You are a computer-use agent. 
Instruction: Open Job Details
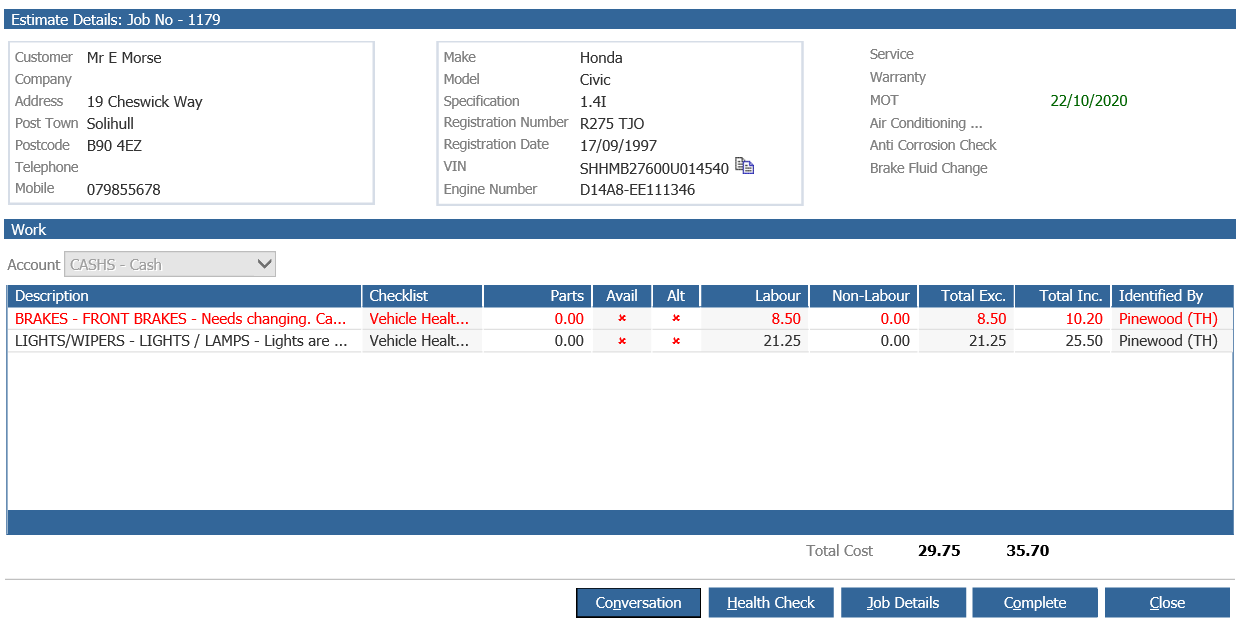(x=903, y=603)
